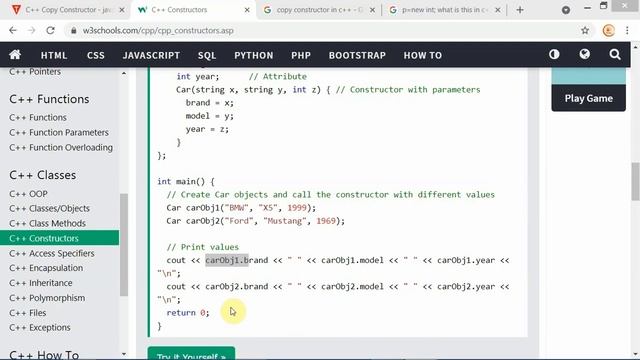Click the sidebar scrollbar thumb
The width and height of the screenshot is (640, 360).
coord(124,245)
